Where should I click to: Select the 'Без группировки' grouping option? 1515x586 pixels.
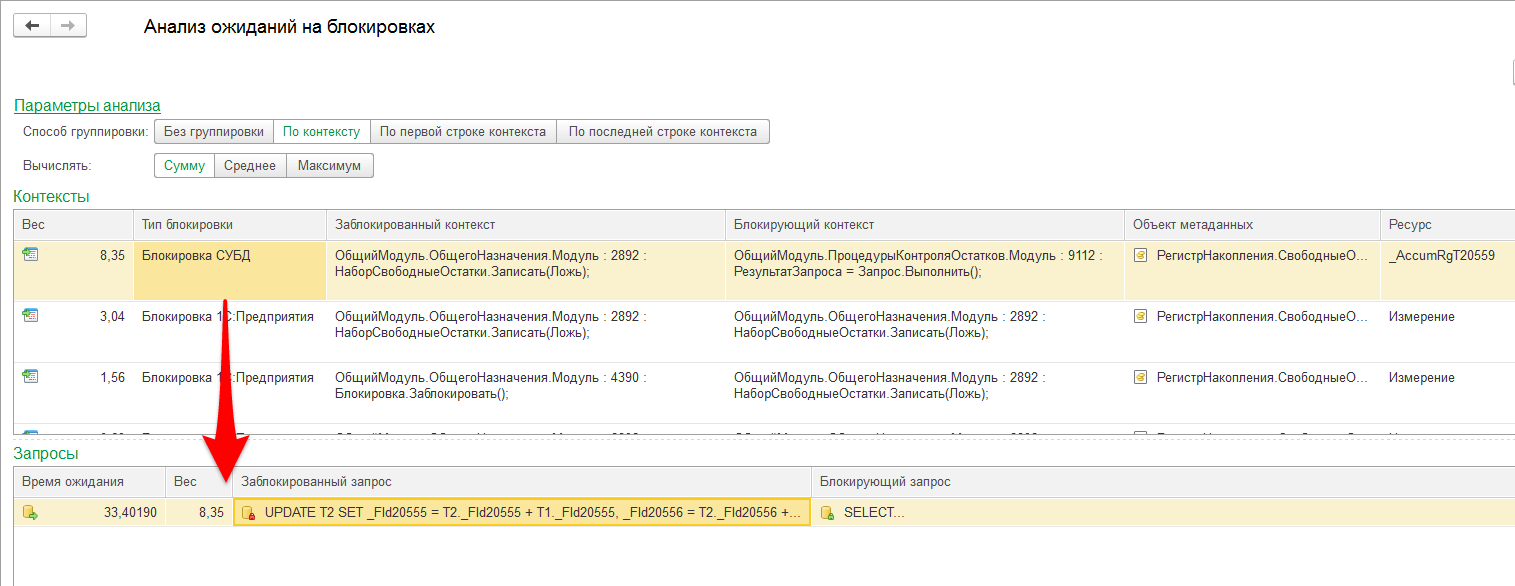coord(213,132)
